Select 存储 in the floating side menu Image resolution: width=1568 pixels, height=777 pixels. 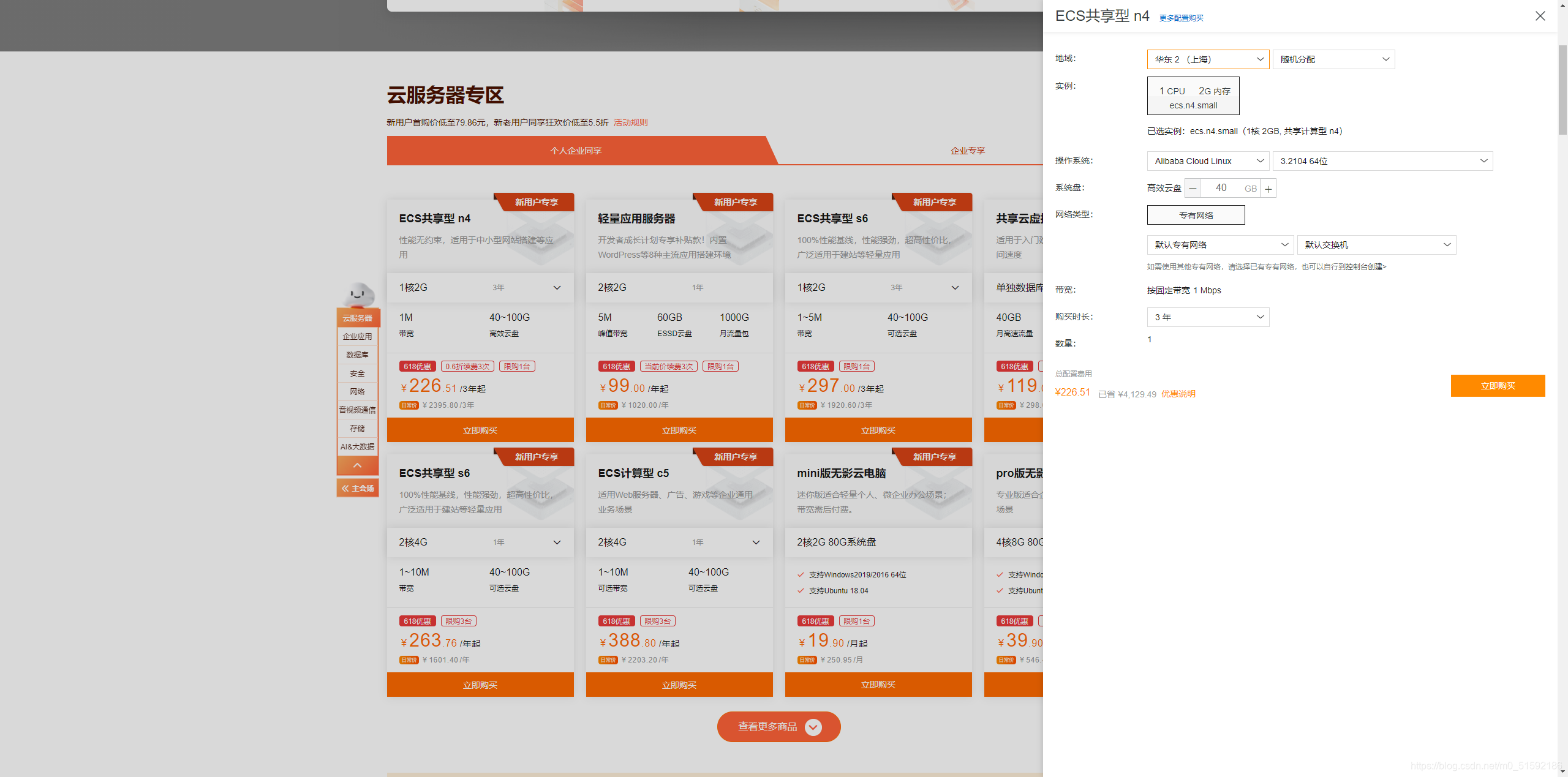click(x=358, y=428)
